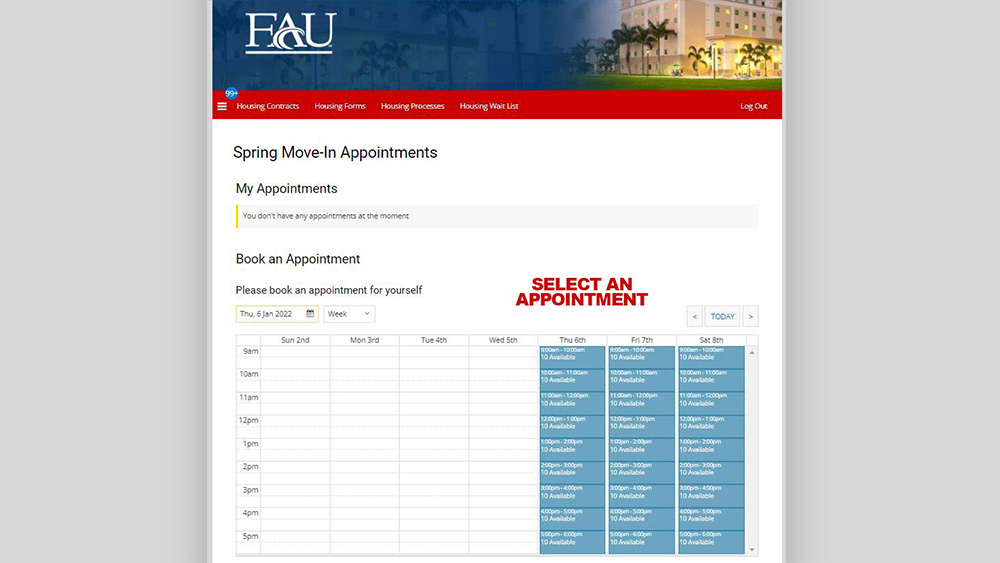Go to previous week arrow

click(695, 317)
